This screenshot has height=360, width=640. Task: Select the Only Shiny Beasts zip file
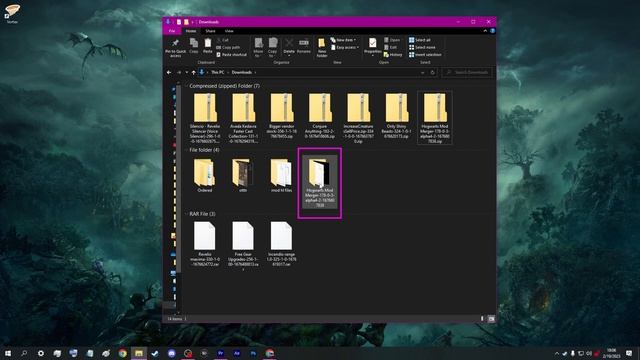[397, 116]
